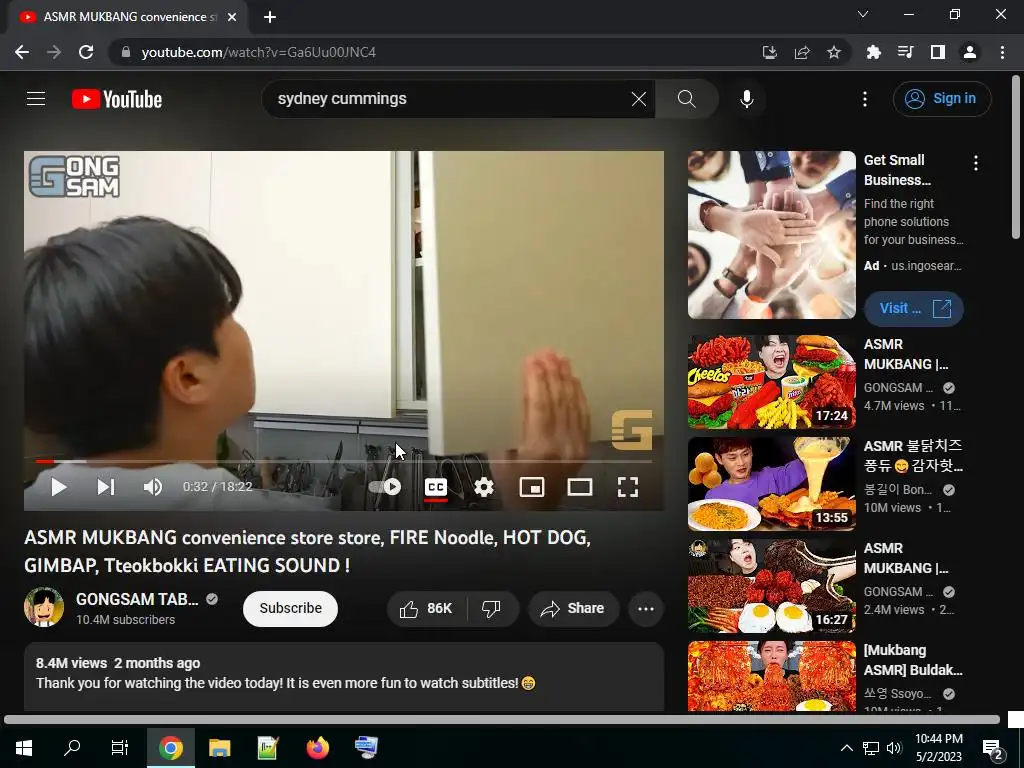Image resolution: width=1024 pixels, height=768 pixels.
Task: Dislike the video
Action: point(491,609)
